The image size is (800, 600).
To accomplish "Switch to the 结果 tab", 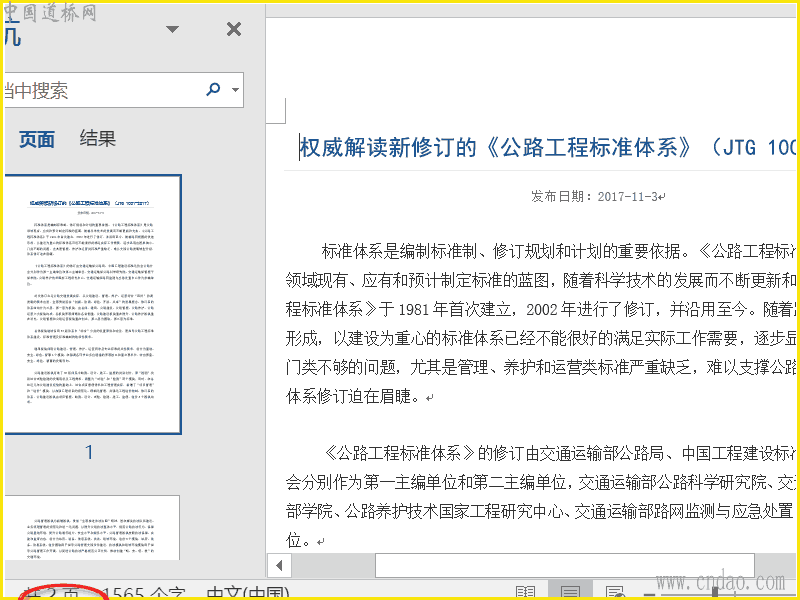I will click(97, 138).
